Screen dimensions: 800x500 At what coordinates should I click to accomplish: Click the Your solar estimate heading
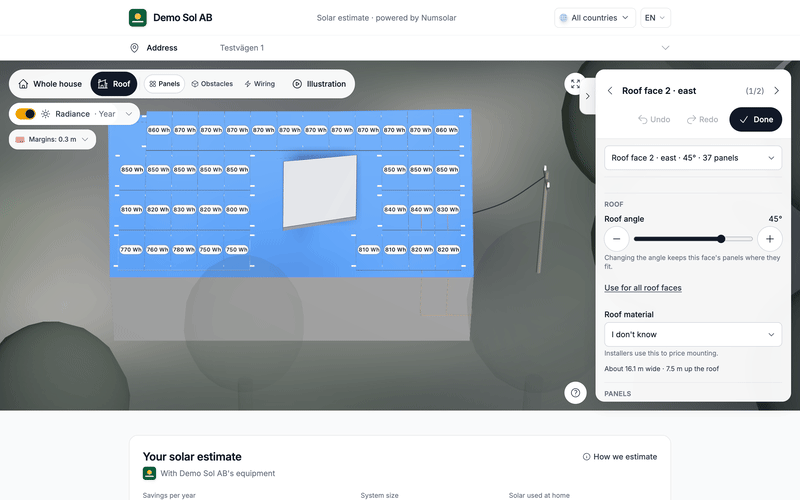[x=192, y=457]
